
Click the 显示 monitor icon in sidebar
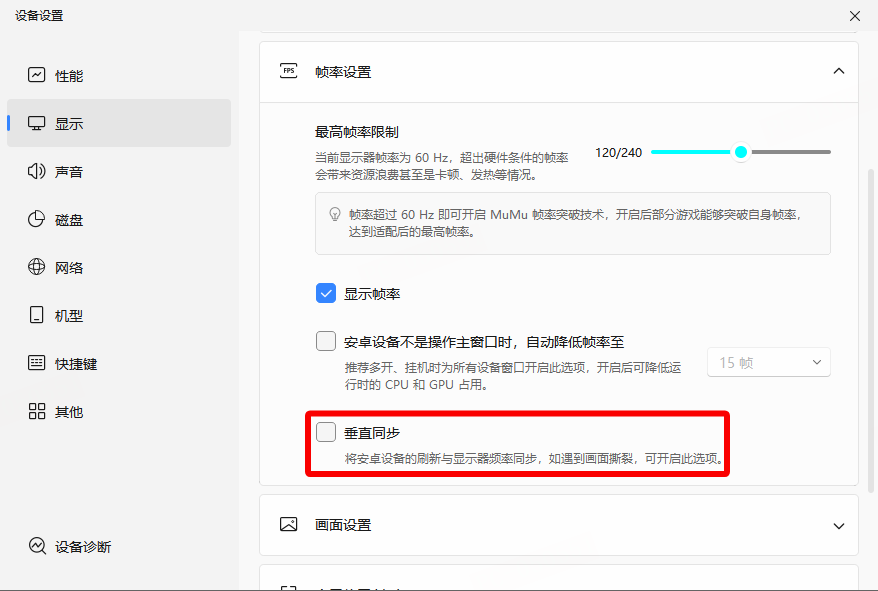tap(36, 123)
